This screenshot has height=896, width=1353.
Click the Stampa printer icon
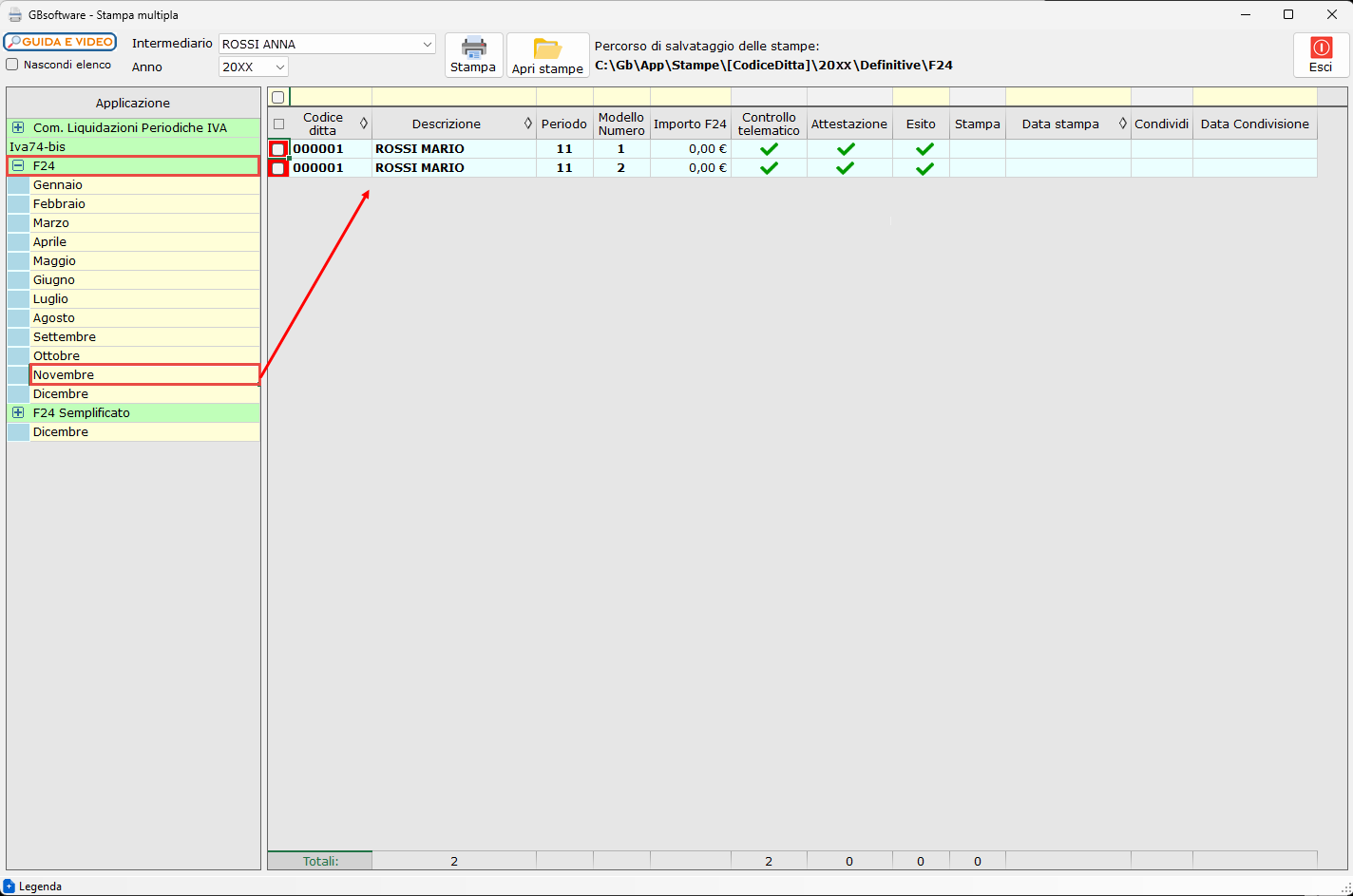click(x=473, y=48)
